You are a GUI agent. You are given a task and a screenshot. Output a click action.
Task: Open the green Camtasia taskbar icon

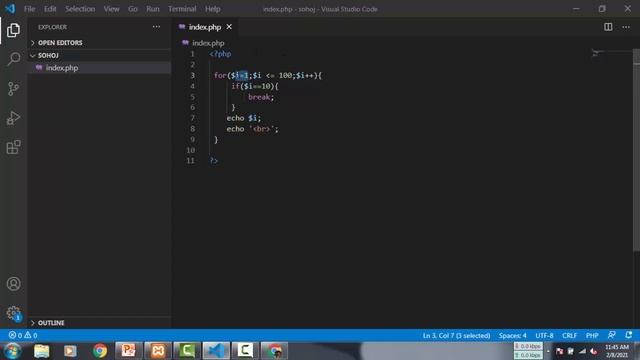coord(187,351)
